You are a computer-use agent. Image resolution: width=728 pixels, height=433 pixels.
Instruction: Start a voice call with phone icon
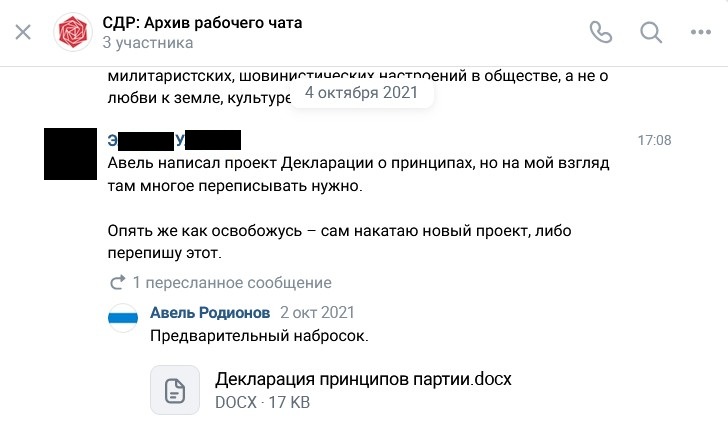pos(600,32)
